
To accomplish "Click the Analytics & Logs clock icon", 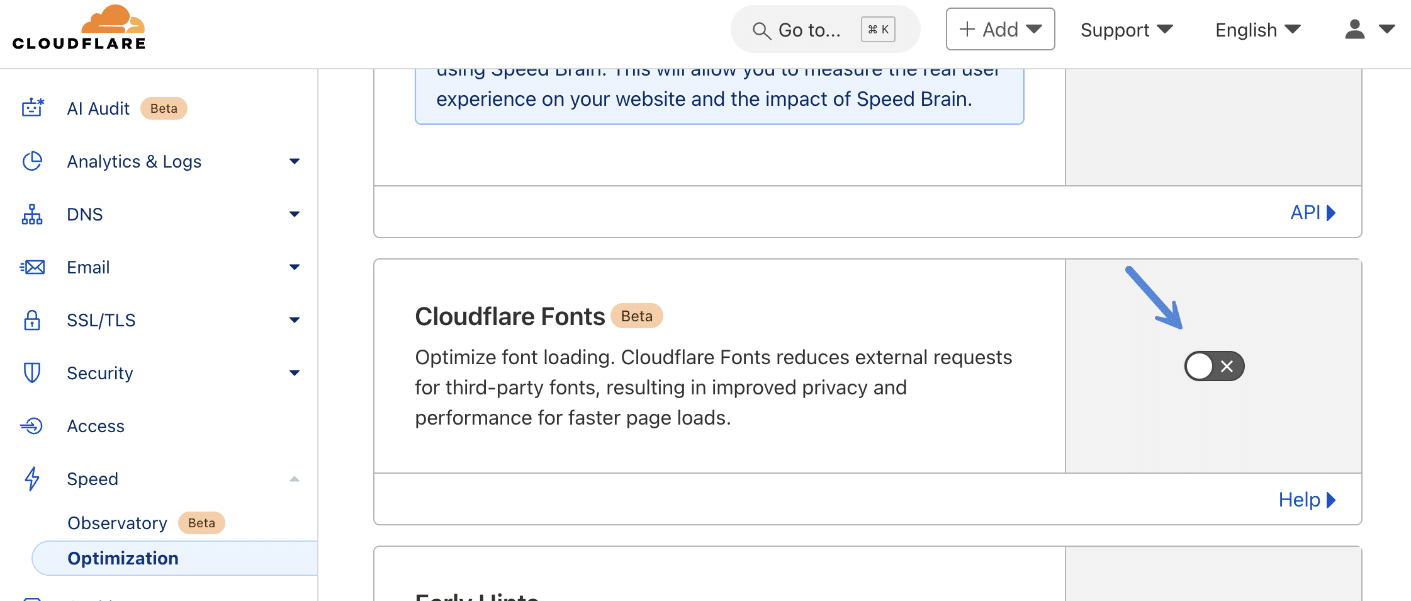I will [x=32, y=161].
